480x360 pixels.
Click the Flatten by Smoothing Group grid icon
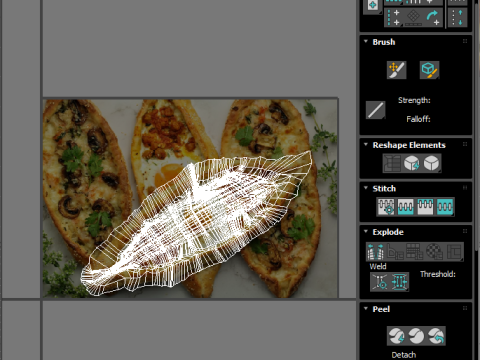(415, 252)
